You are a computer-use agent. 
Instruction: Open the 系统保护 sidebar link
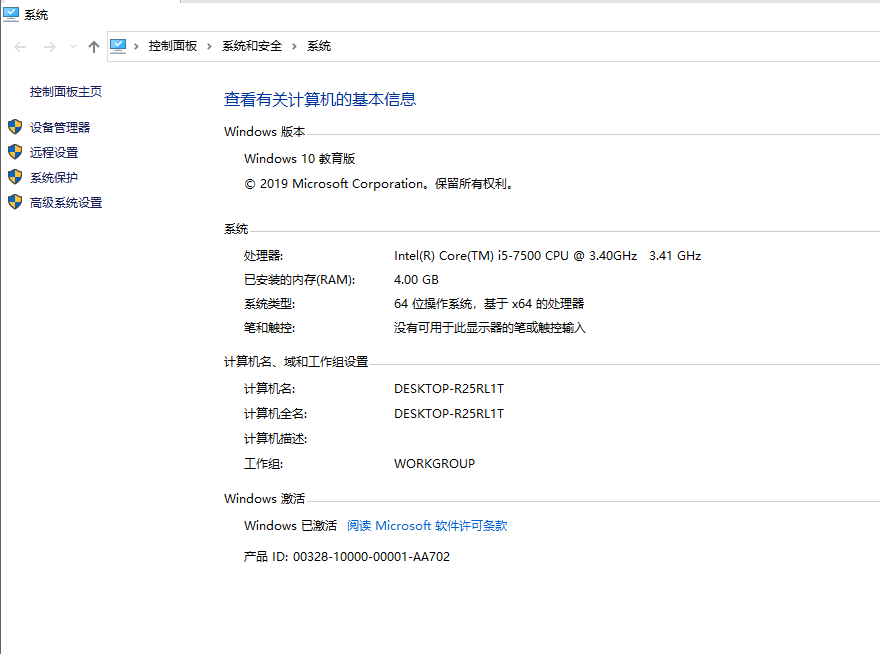tap(54, 177)
